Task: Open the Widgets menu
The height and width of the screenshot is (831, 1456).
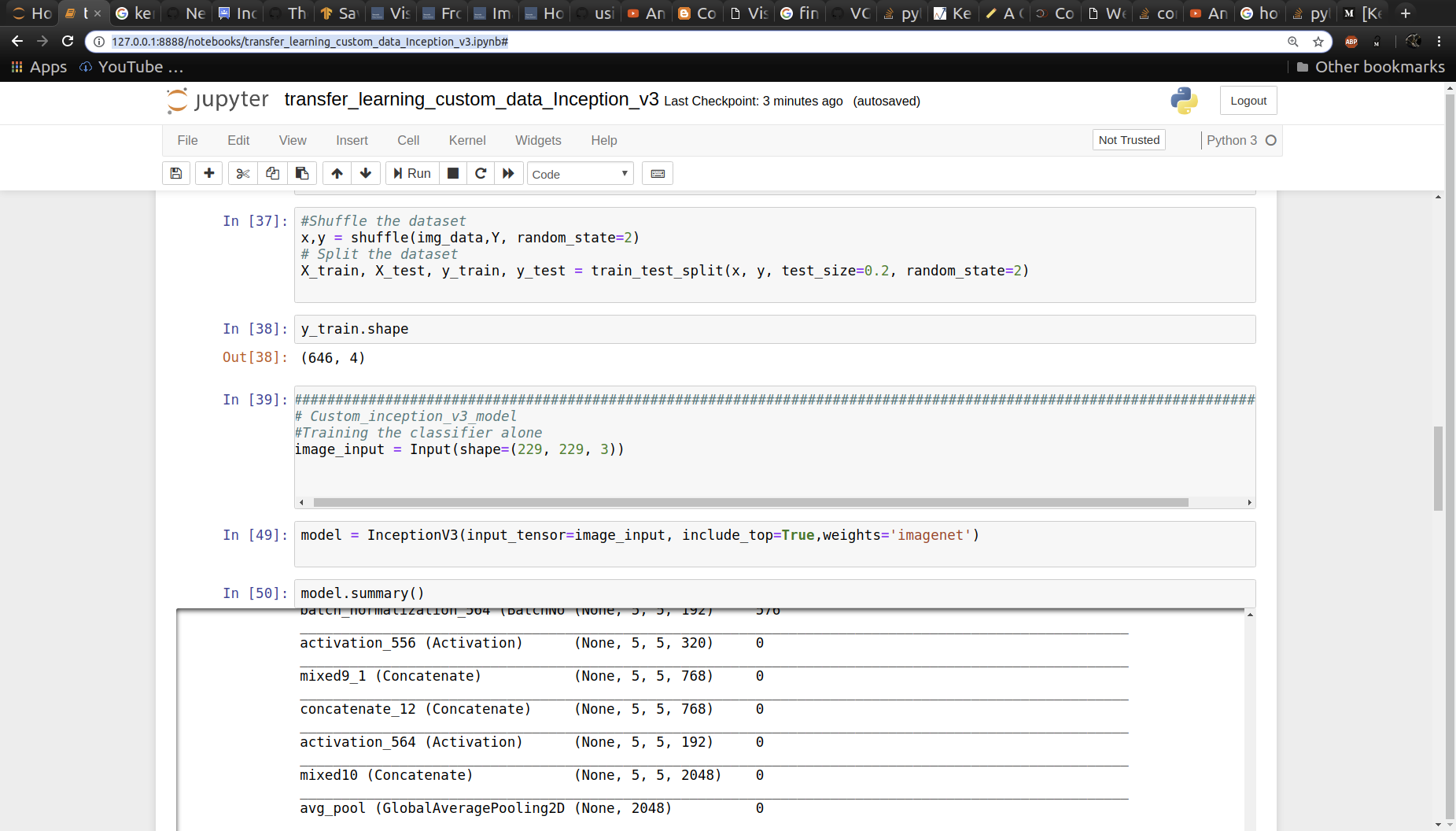Action: tap(538, 140)
